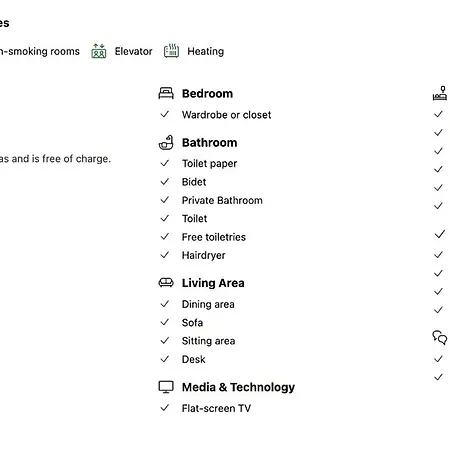
Task: Select the Bathroom heading
Action: pyautogui.click(x=210, y=143)
